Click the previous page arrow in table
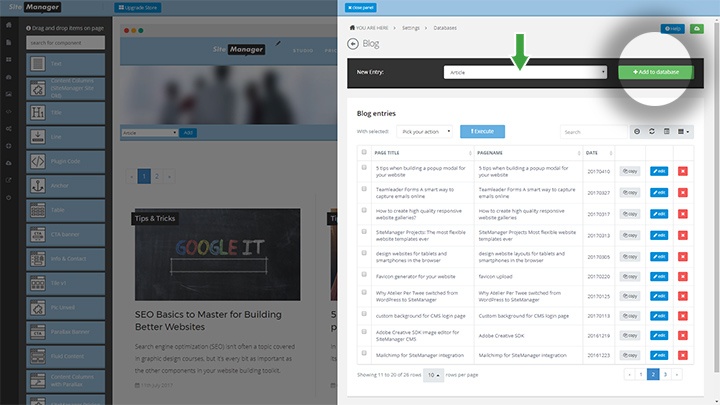The width and height of the screenshot is (720, 405). click(x=630, y=375)
